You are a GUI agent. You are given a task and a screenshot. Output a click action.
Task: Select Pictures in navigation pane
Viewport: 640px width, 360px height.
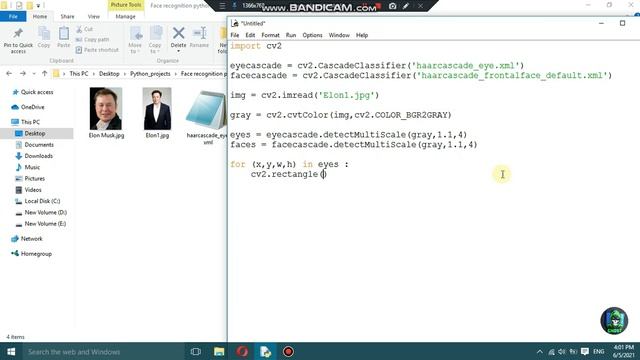click(x=34, y=178)
